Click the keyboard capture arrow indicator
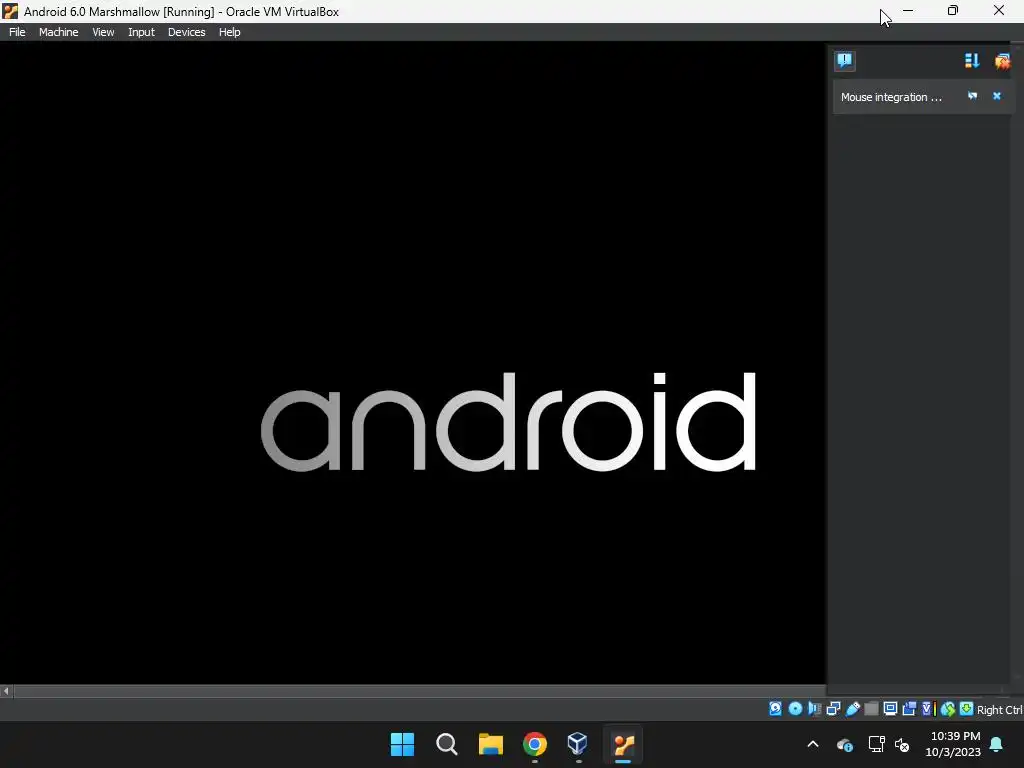 click(x=967, y=709)
